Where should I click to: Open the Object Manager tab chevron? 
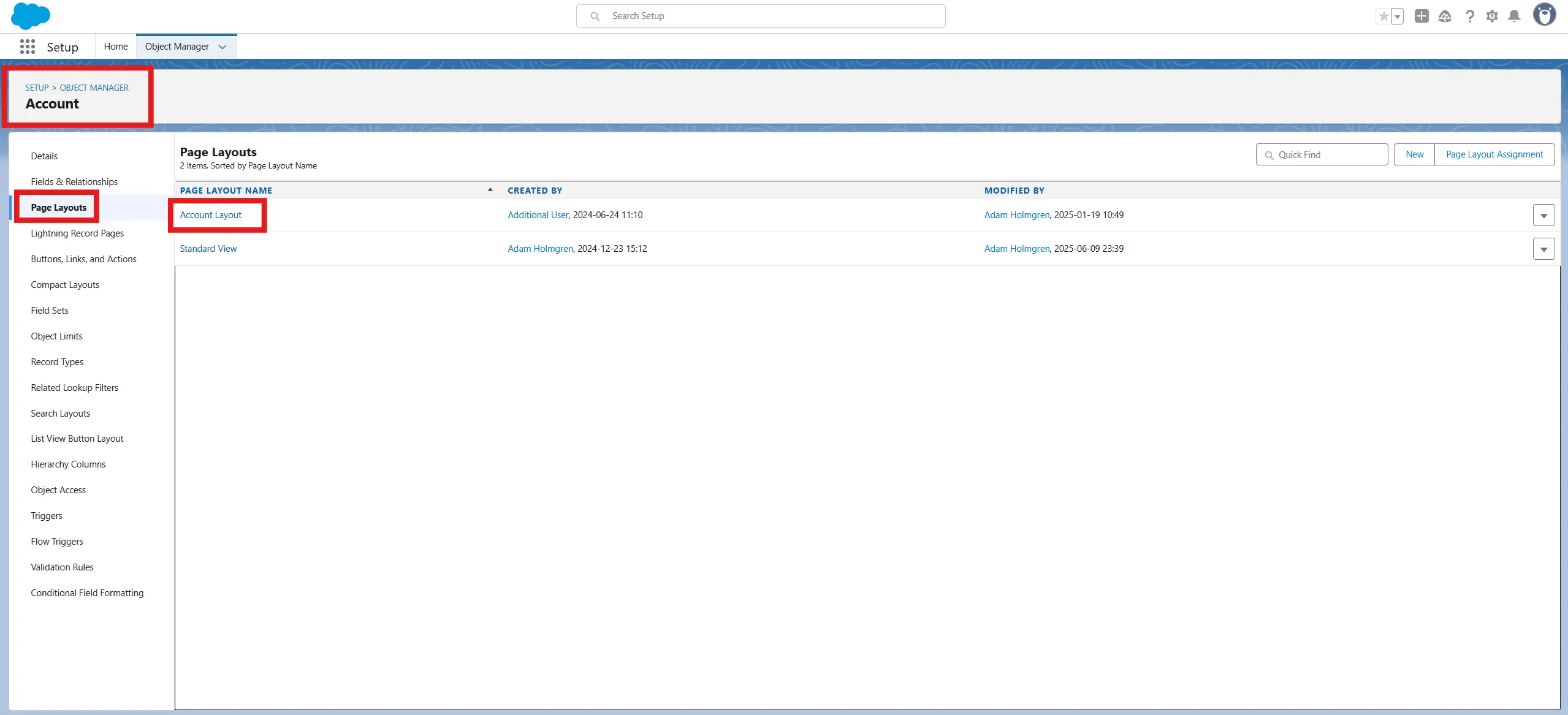tap(223, 47)
